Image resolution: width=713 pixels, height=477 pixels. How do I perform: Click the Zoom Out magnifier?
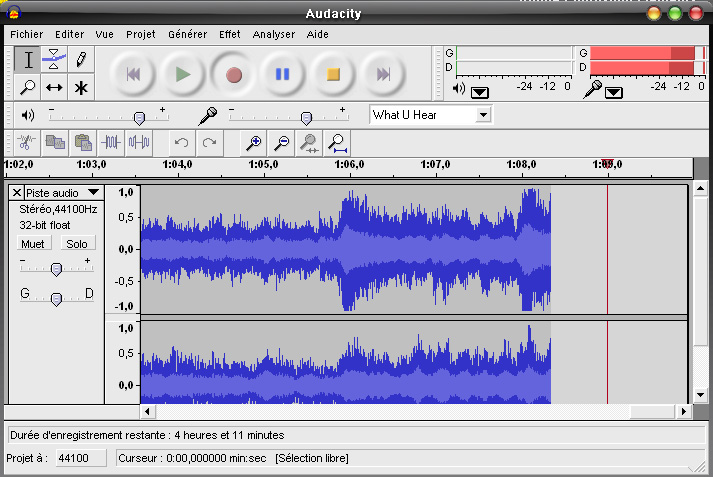click(281, 143)
